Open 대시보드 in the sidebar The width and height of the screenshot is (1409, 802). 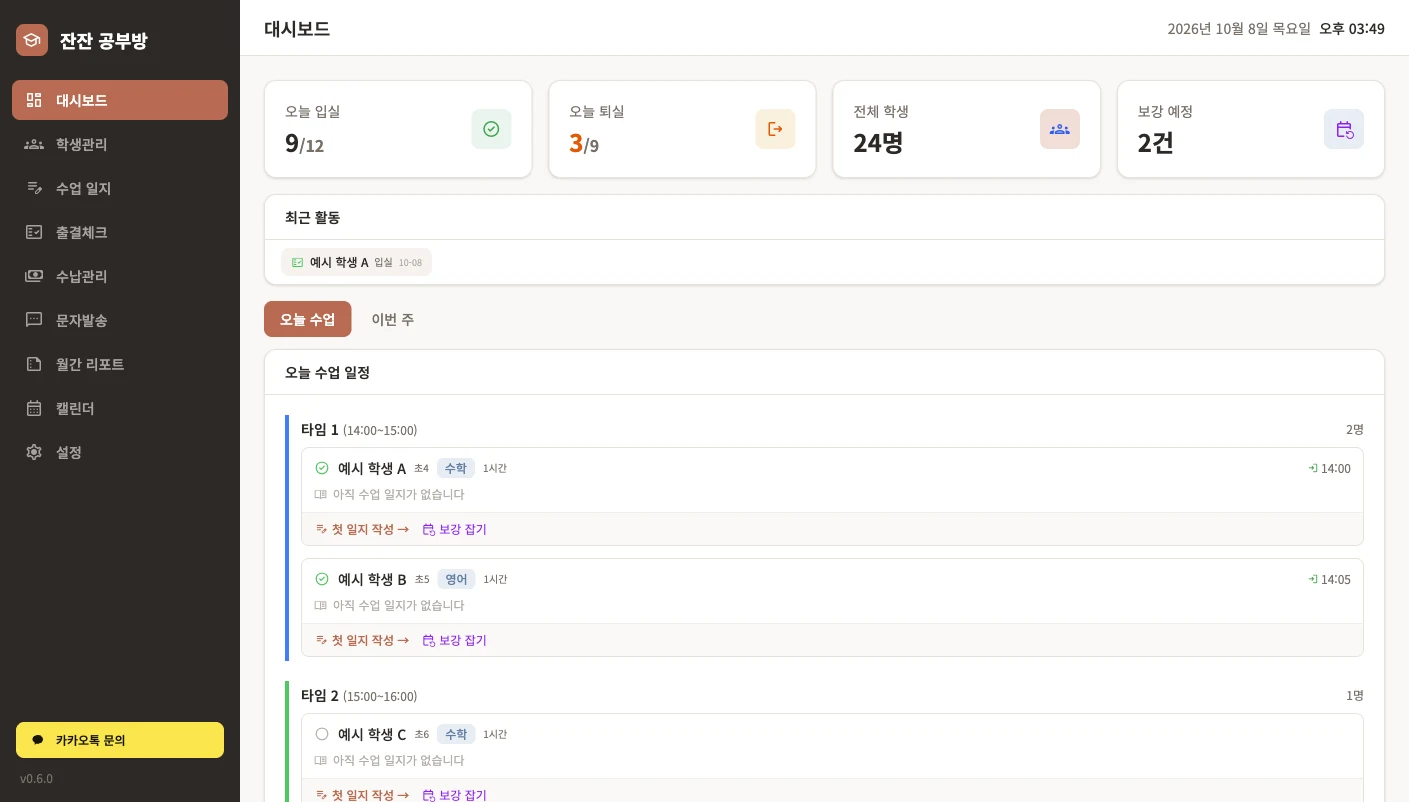pos(120,100)
